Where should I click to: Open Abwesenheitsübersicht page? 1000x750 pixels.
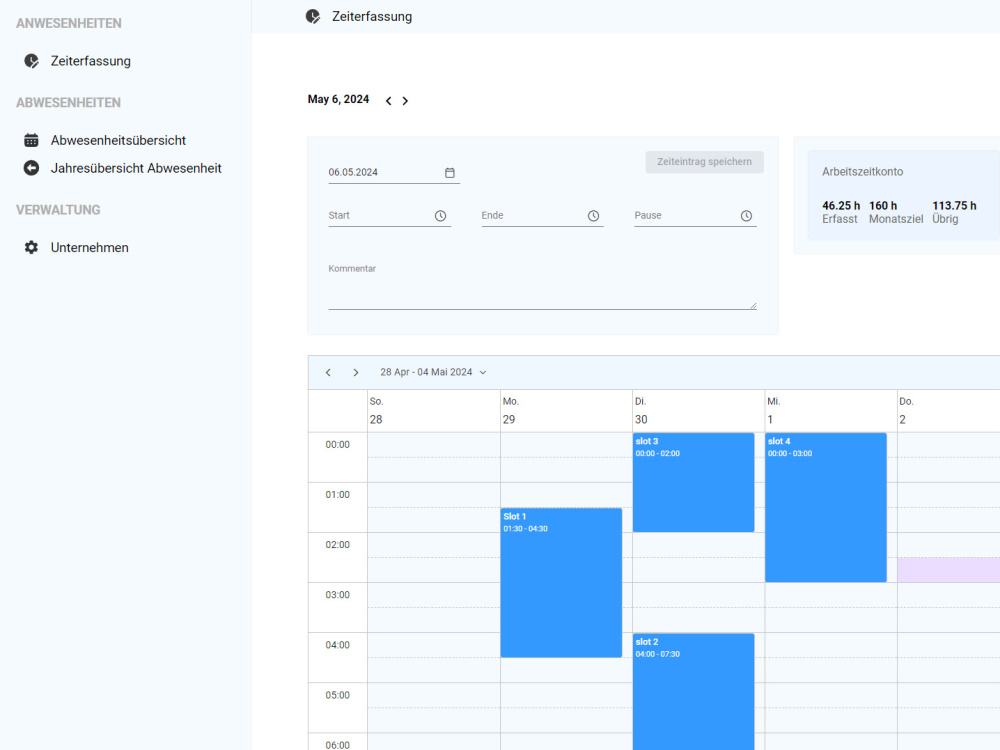[118, 140]
